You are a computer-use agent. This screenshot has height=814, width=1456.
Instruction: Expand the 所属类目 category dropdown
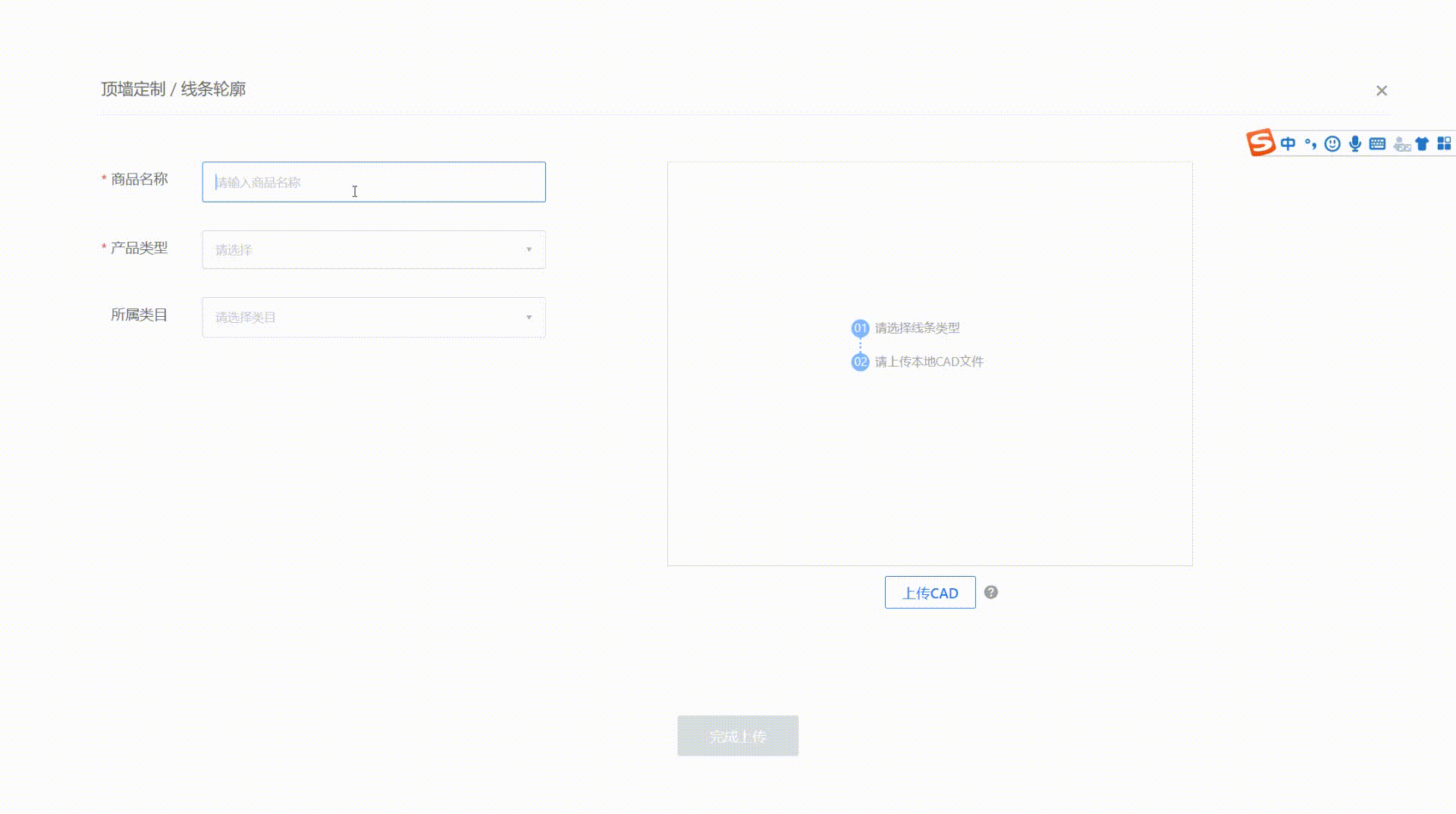click(374, 318)
